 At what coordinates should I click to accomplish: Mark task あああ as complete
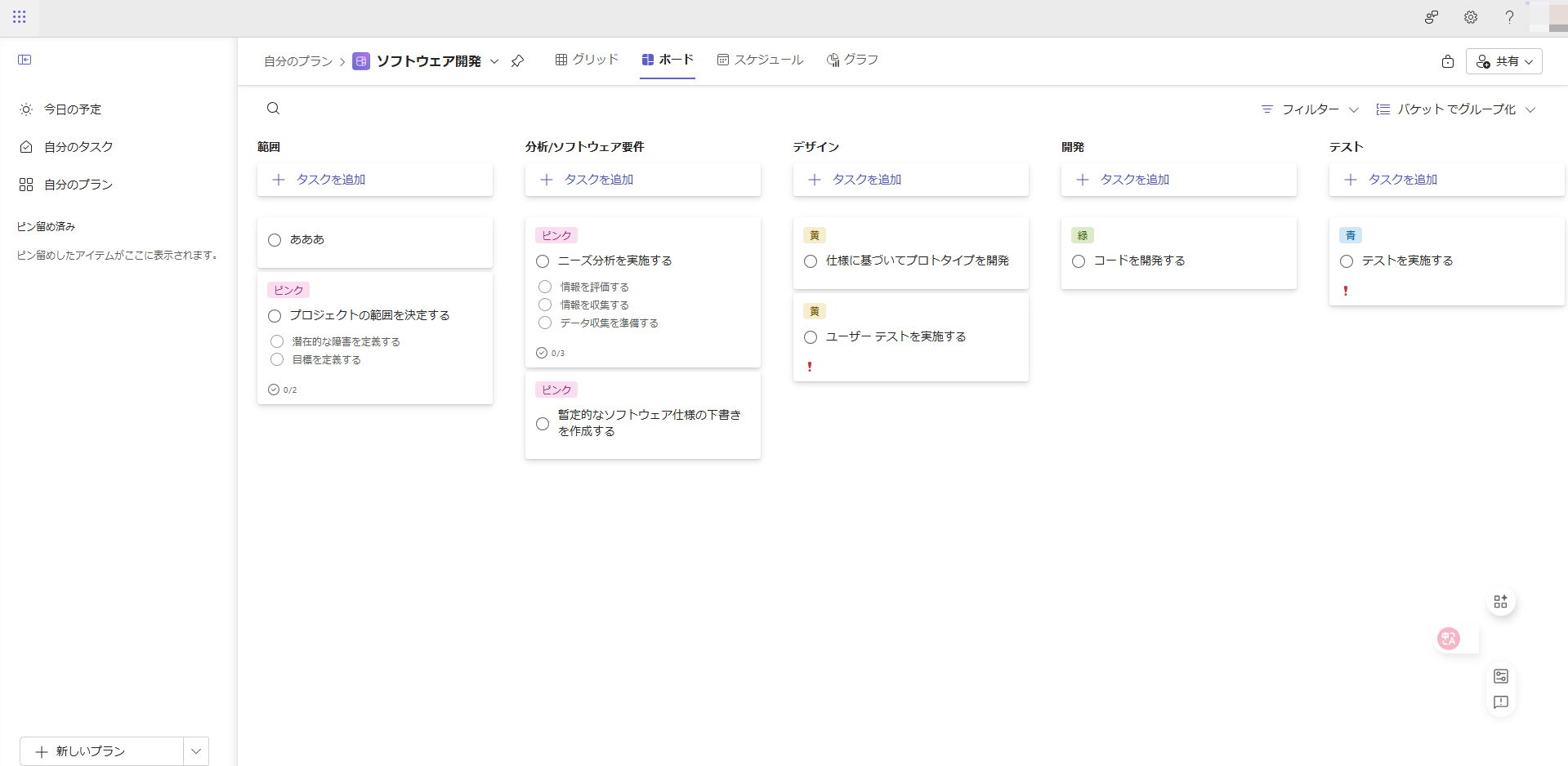pos(275,240)
